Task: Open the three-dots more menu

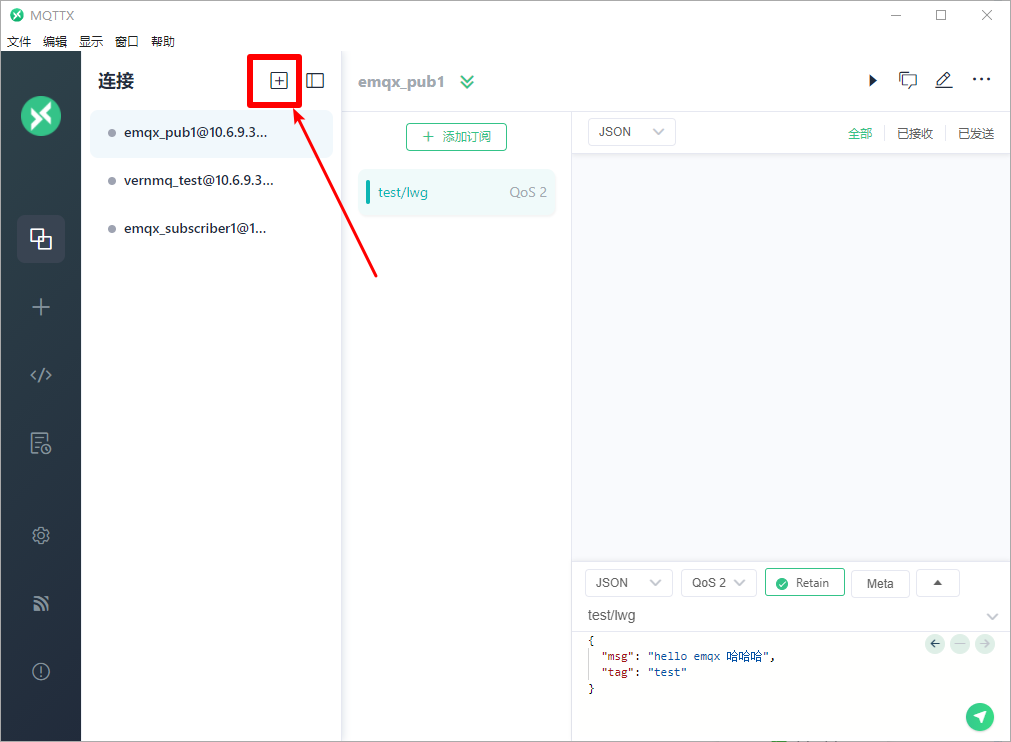Action: (x=981, y=79)
